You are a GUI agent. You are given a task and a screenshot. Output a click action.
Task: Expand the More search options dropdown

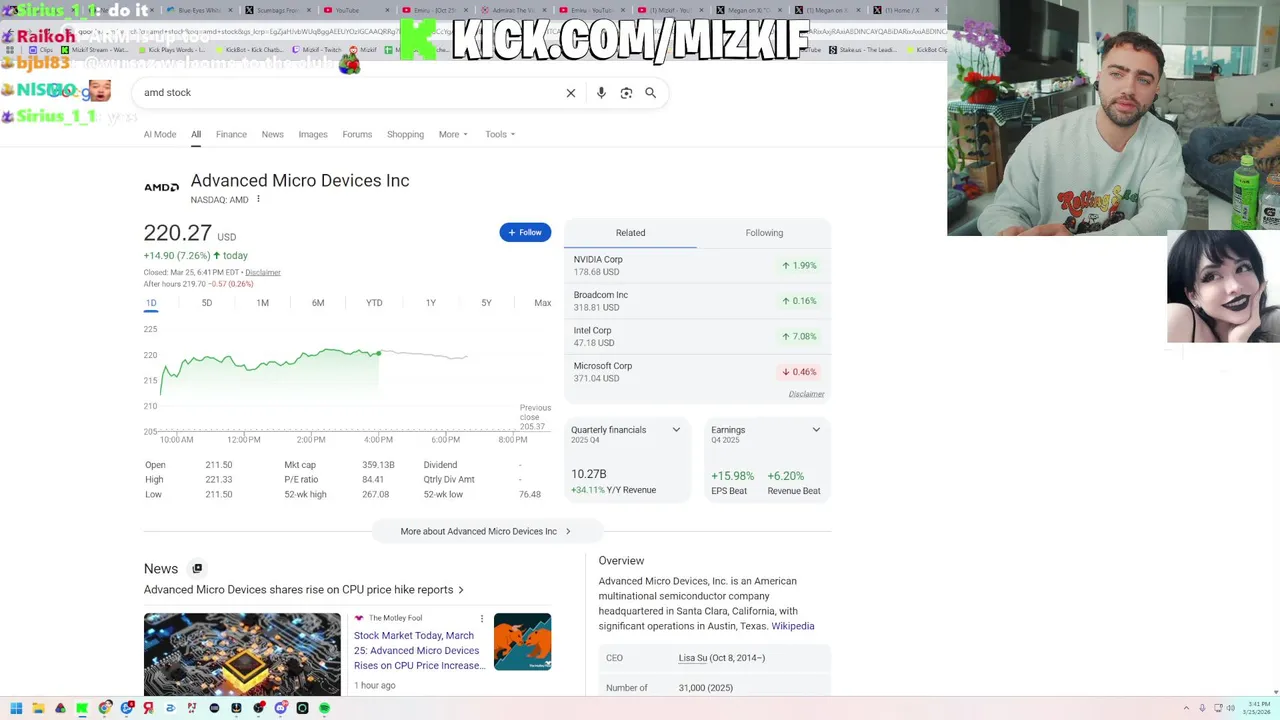[x=453, y=134]
